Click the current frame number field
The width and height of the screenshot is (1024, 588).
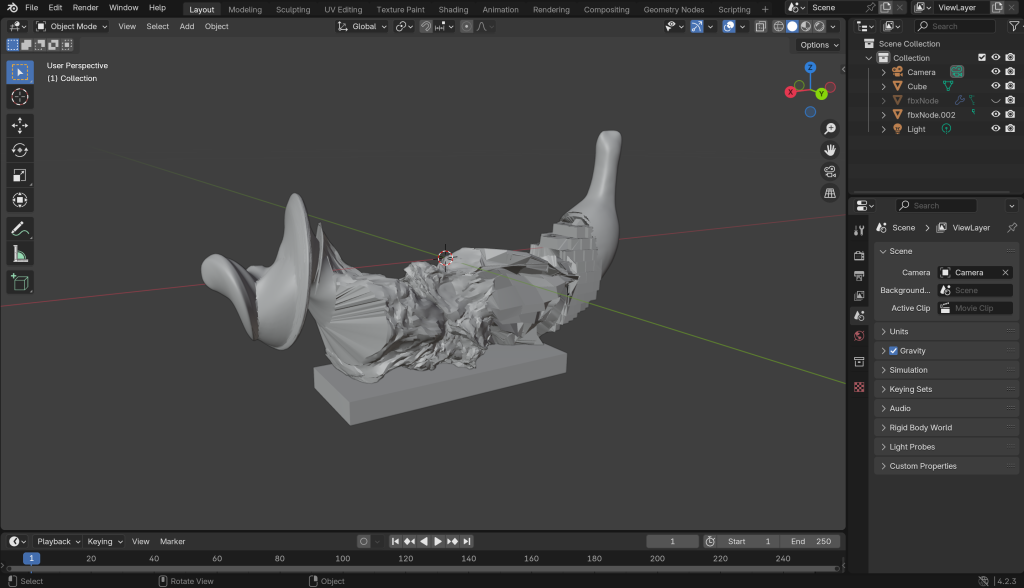(x=673, y=542)
